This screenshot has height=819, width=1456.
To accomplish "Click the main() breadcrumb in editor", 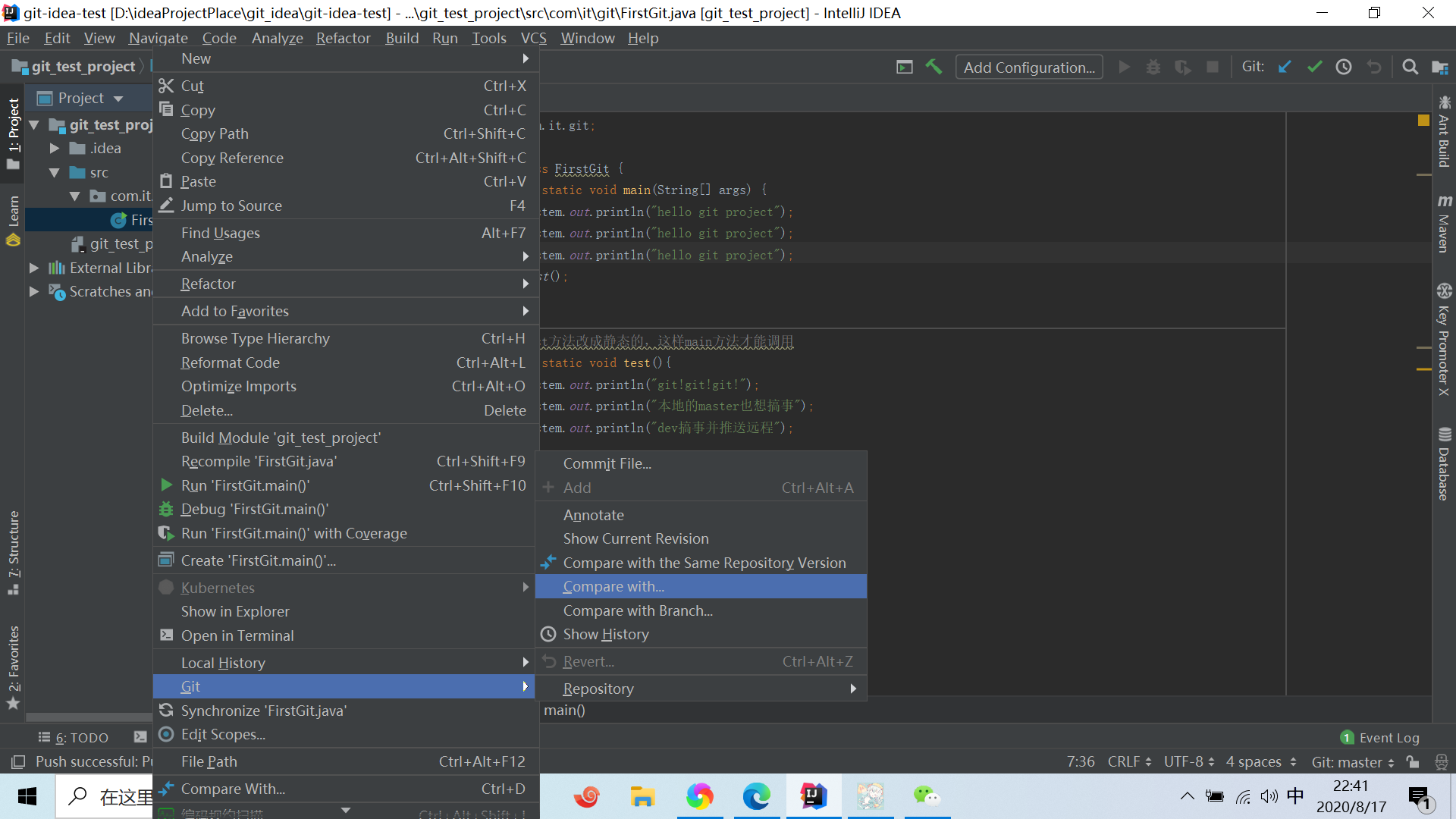I will (x=564, y=710).
